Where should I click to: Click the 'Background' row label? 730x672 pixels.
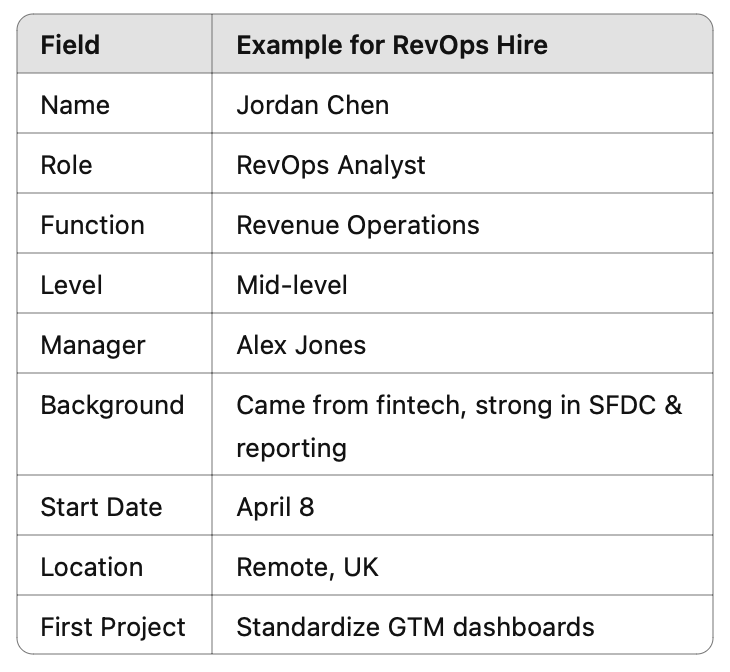pyautogui.click(x=114, y=424)
